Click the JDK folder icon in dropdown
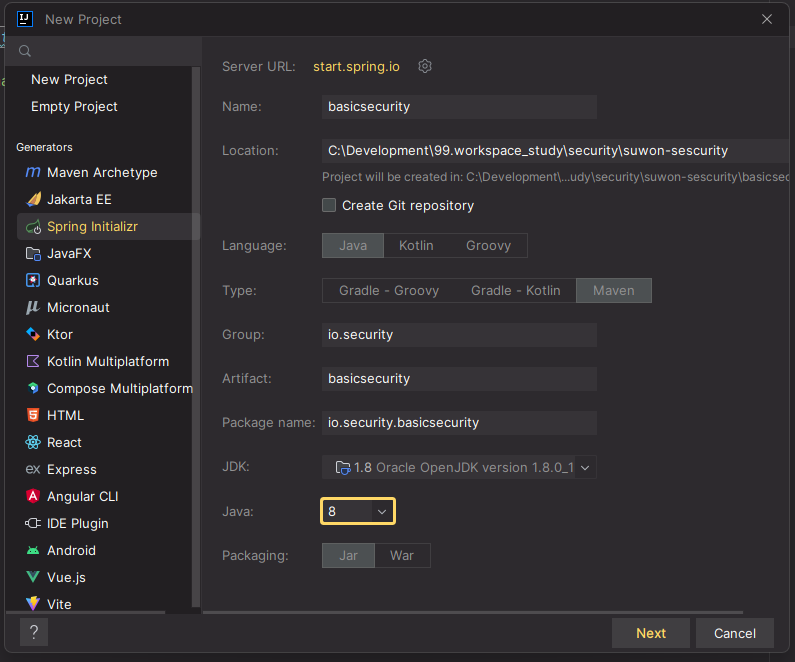This screenshot has height=662, width=795. click(343, 467)
